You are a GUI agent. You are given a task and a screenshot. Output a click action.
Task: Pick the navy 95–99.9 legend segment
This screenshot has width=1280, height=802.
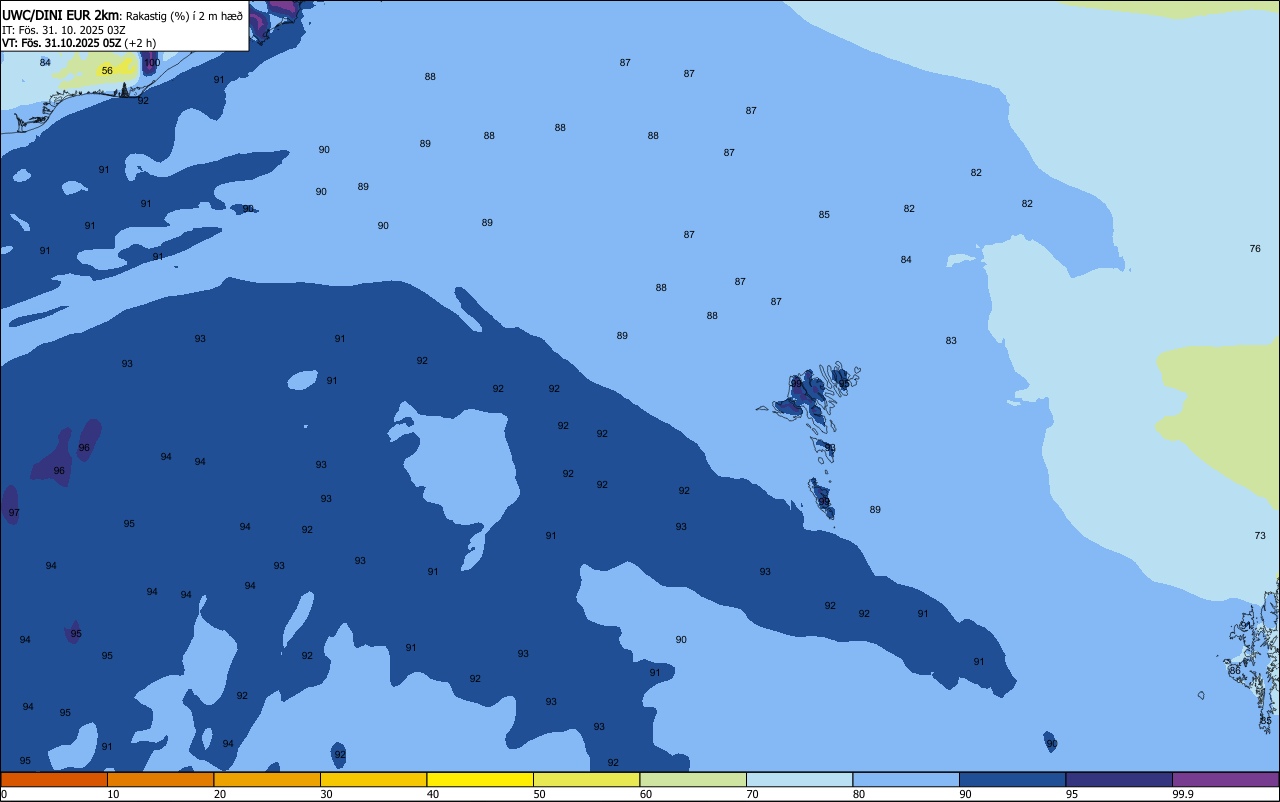pyautogui.click(x=1119, y=779)
